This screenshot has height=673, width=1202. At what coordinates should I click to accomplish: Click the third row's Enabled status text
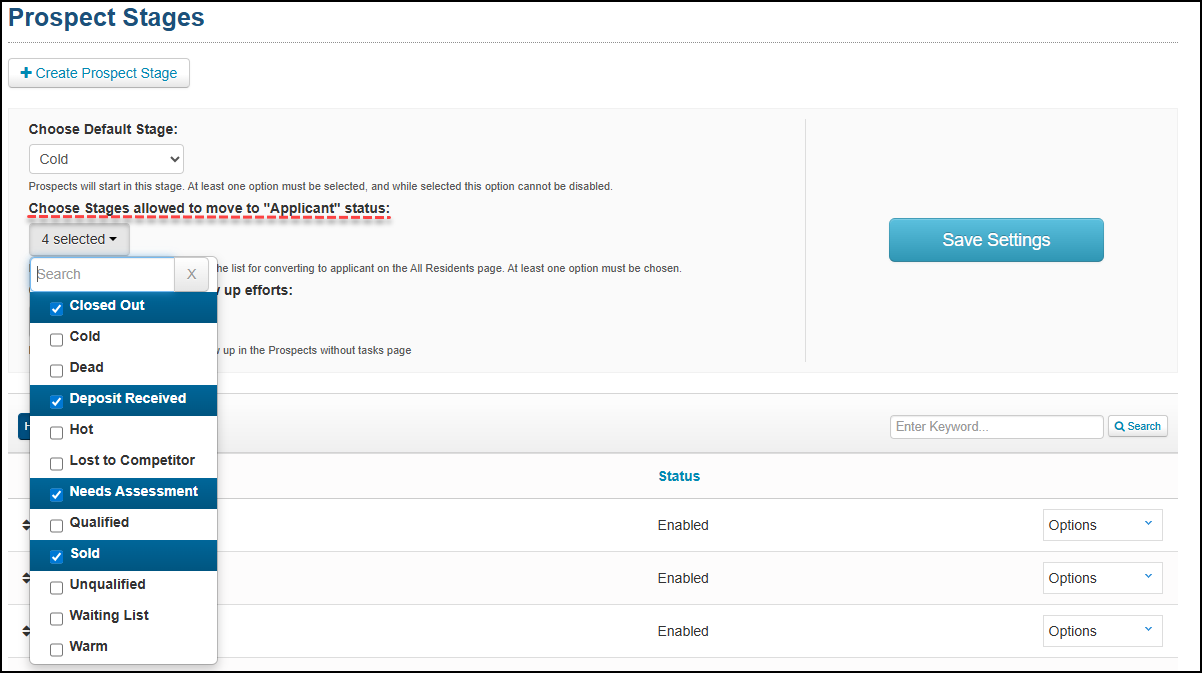tap(683, 631)
